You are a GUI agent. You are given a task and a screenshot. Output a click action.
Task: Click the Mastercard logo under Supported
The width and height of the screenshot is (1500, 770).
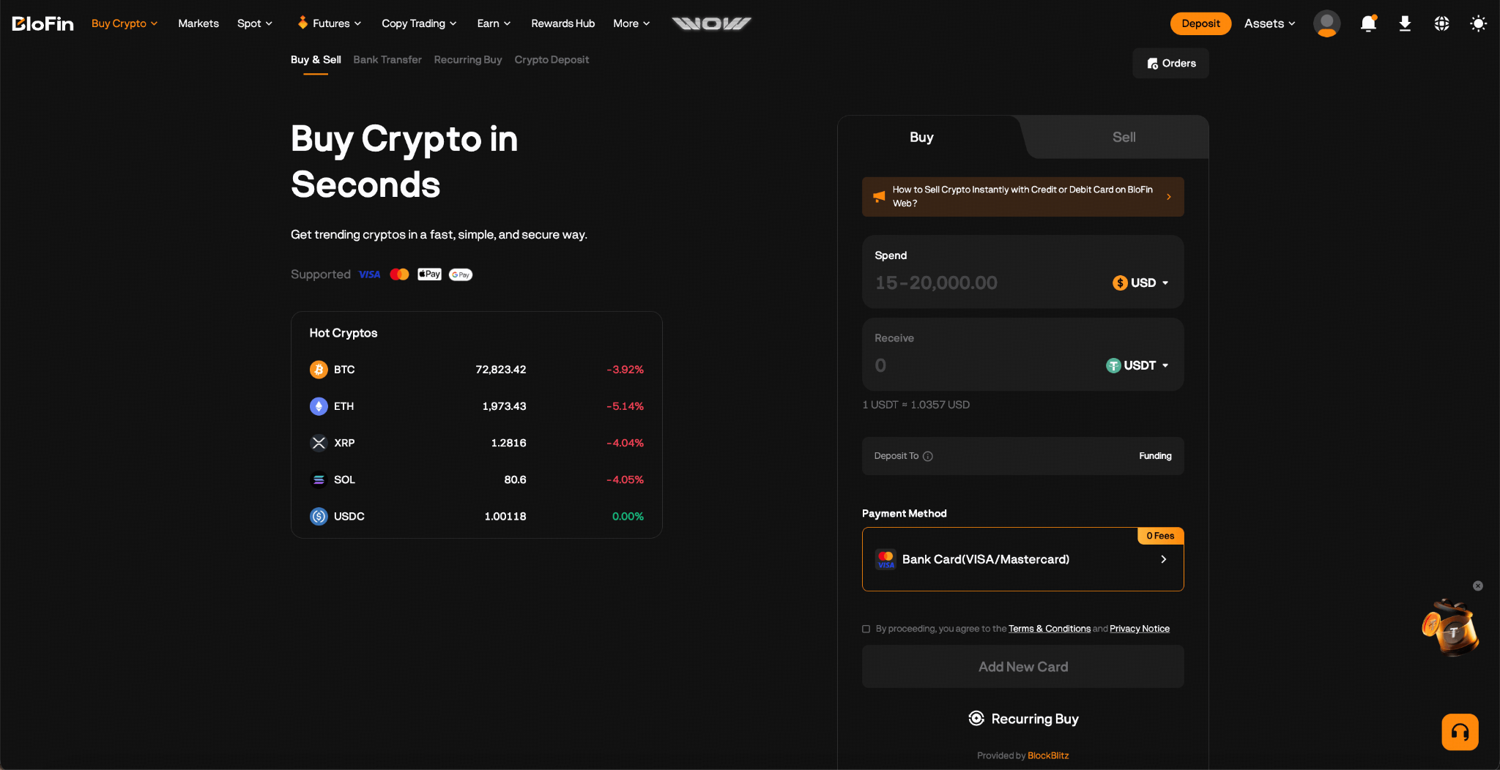400,274
